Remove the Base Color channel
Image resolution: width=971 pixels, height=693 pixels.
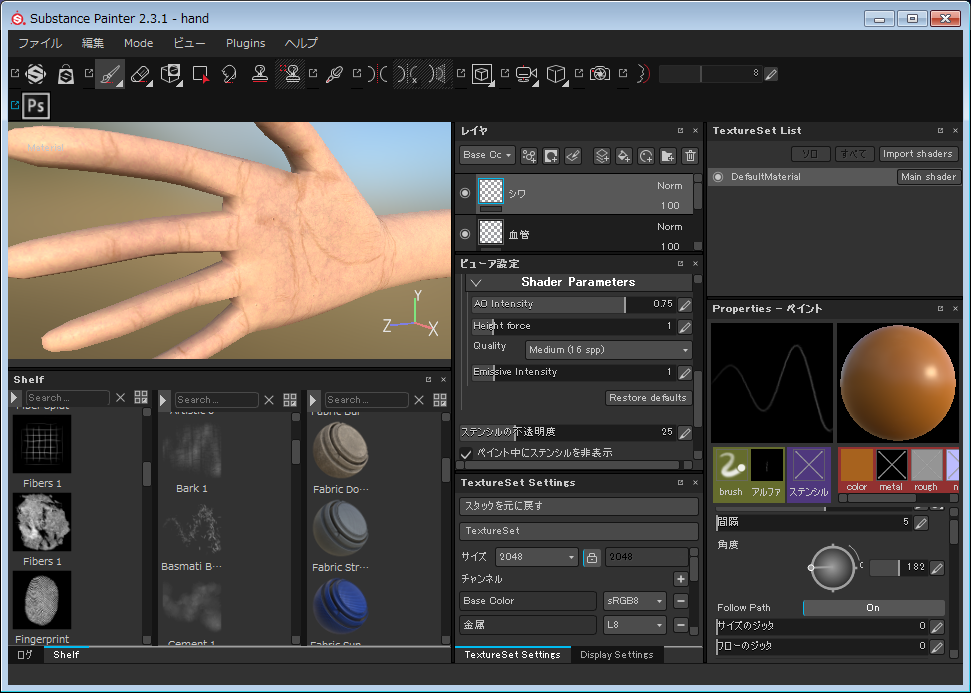(681, 601)
